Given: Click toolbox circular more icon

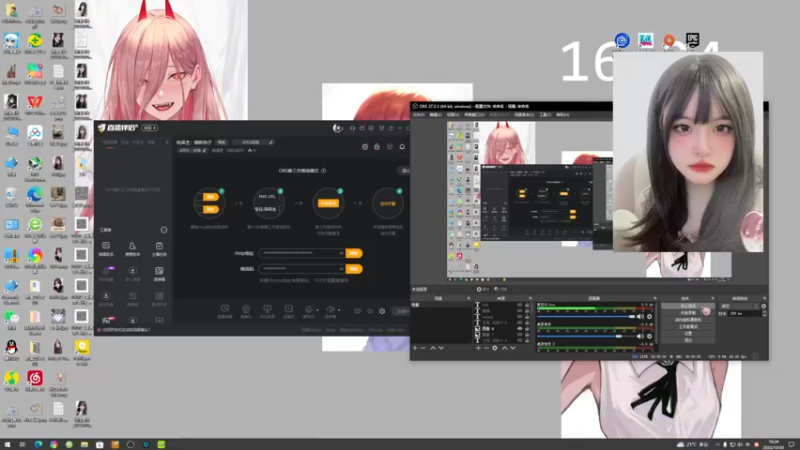Looking at the screenshot, I should pyautogui.click(x=164, y=230).
